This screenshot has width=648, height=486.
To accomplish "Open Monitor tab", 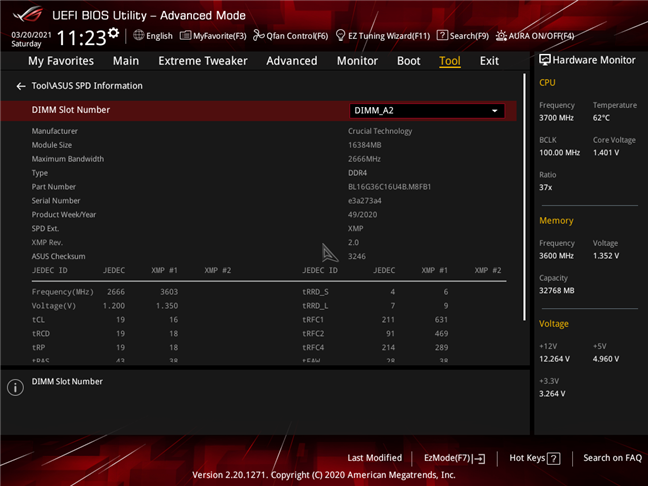I will pos(357,61).
